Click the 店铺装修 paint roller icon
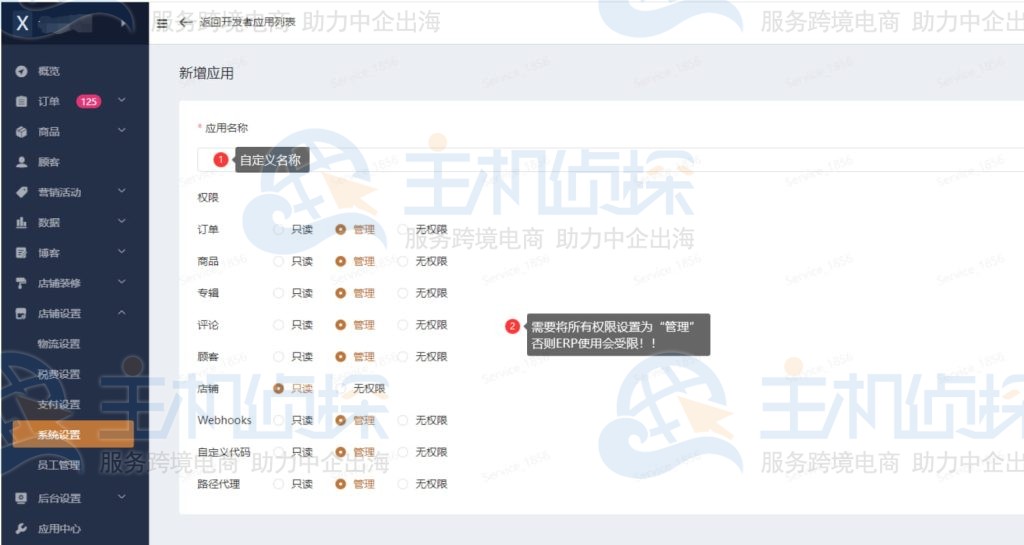1024x545 pixels. click(22, 283)
